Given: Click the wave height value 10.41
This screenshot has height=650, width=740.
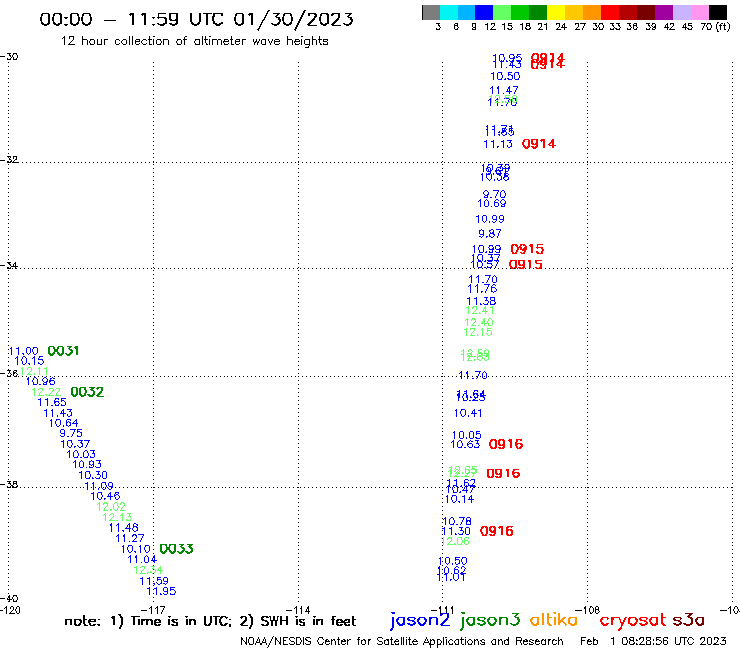Looking at the screenshot, I should 468,413.
